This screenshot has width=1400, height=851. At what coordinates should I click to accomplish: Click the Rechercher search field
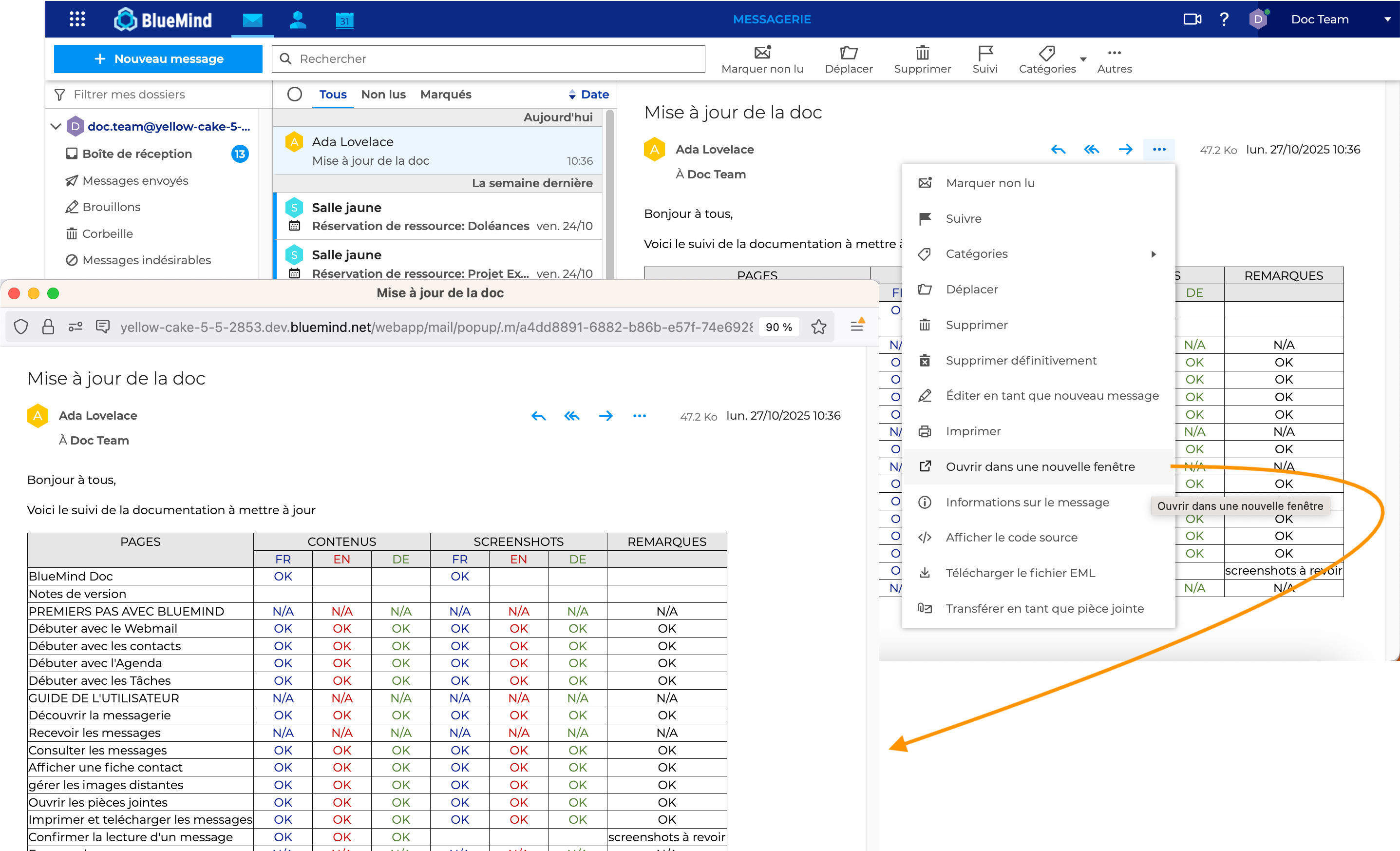[x=489, y=59]
